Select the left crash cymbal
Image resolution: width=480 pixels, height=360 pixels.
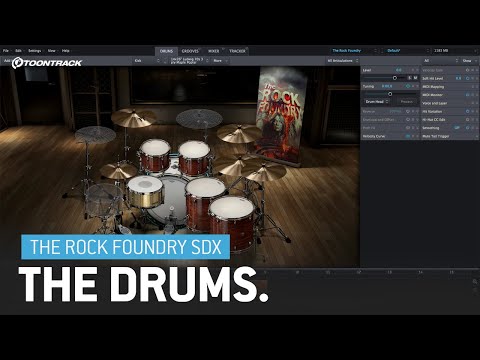[133, 118]
